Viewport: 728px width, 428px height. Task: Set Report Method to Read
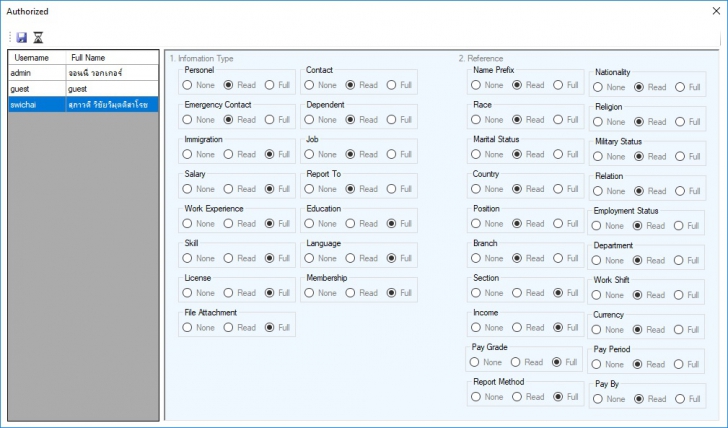[x=529, y=397]
